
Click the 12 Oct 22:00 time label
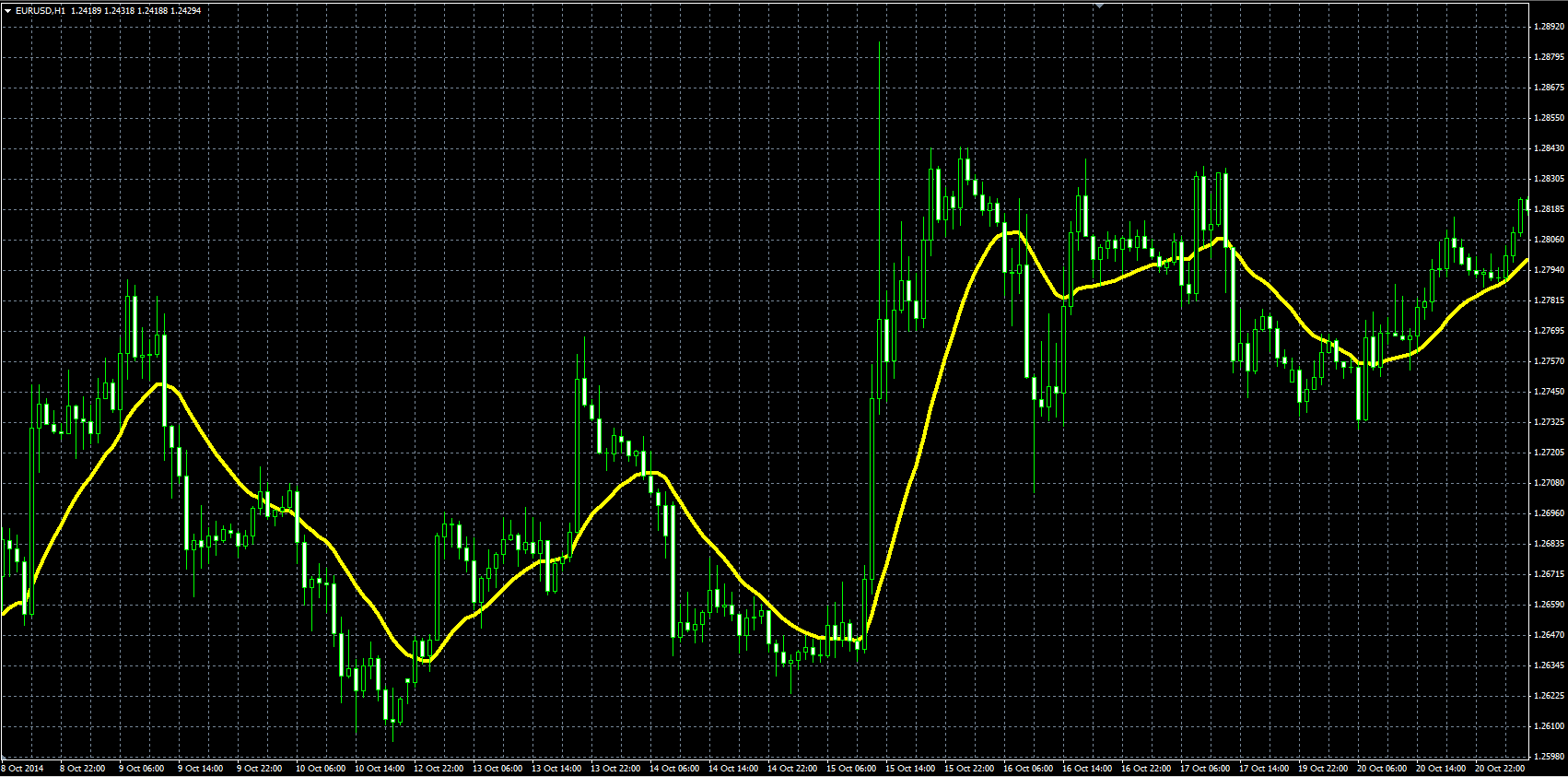pos(439,769)
